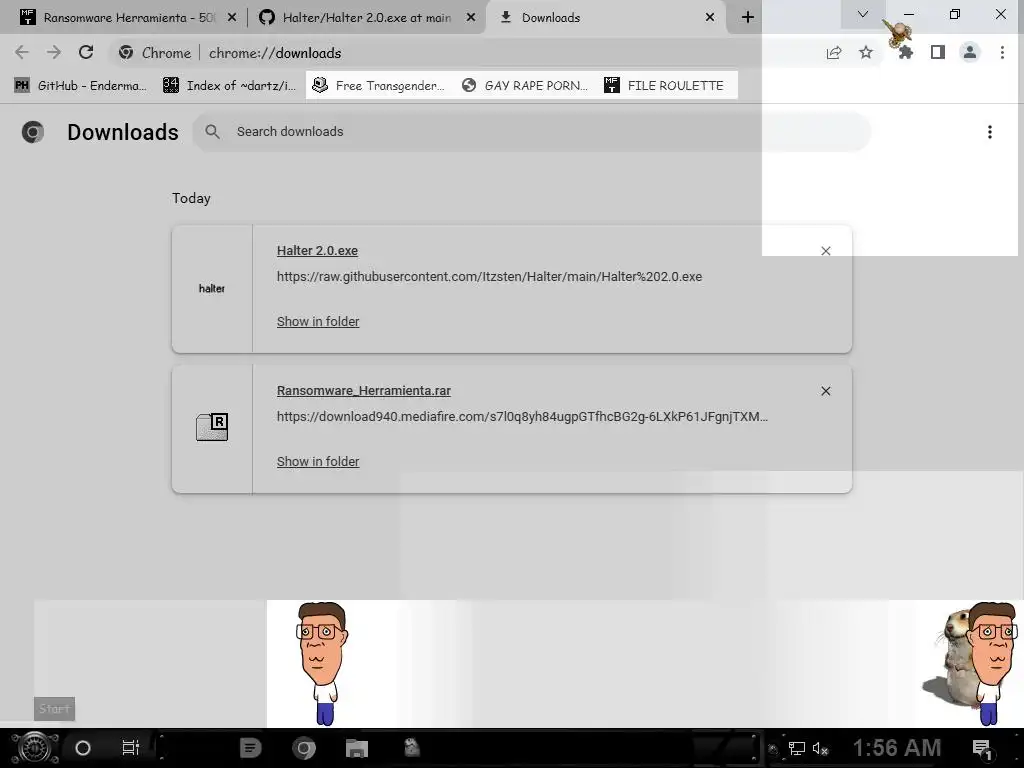Unmute via the volume tray icon
The width and height of the screenshot is (1024, 768).
coord(820,749)
